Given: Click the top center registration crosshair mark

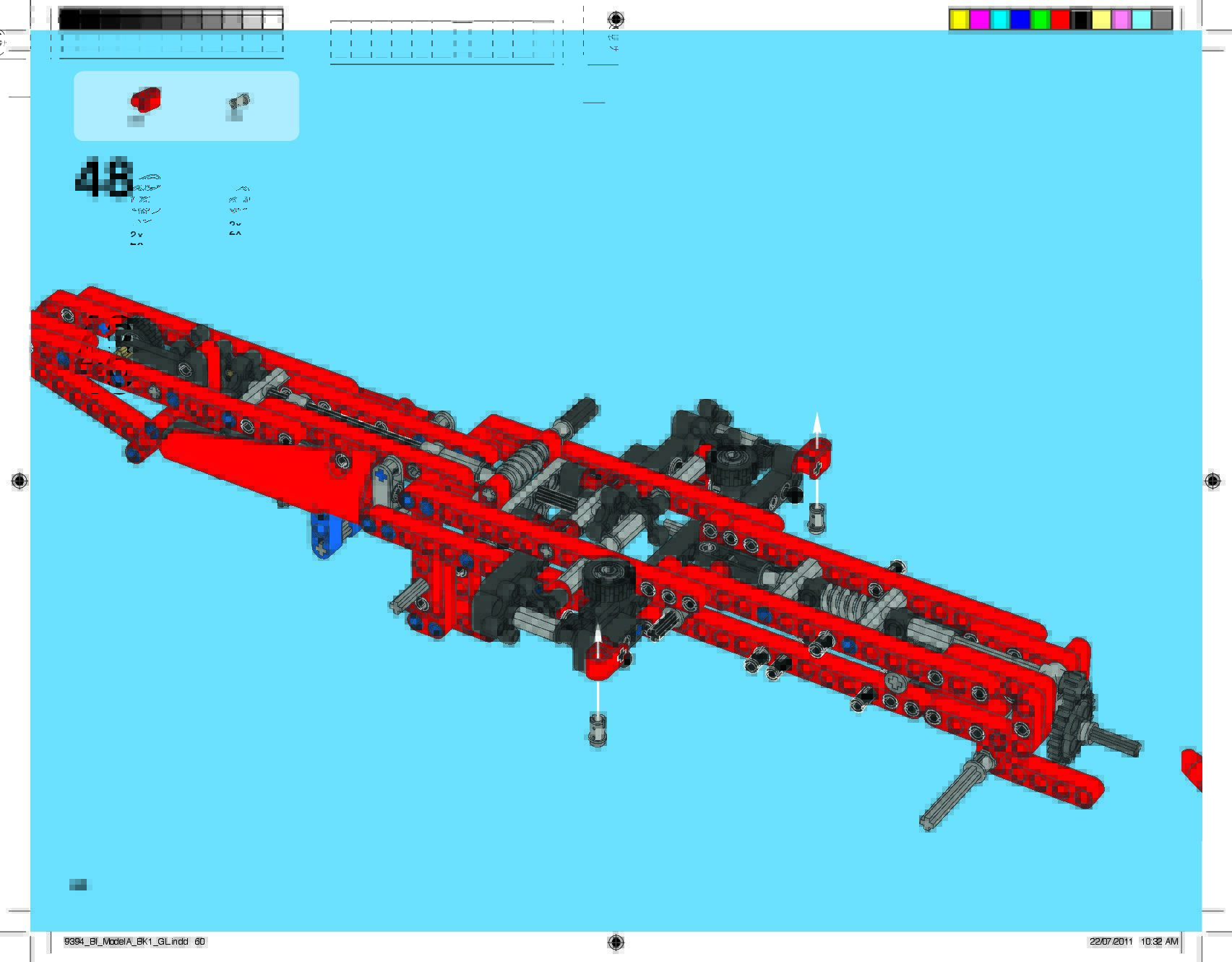Looking at the screenshot, I should [x=616, y=19].
